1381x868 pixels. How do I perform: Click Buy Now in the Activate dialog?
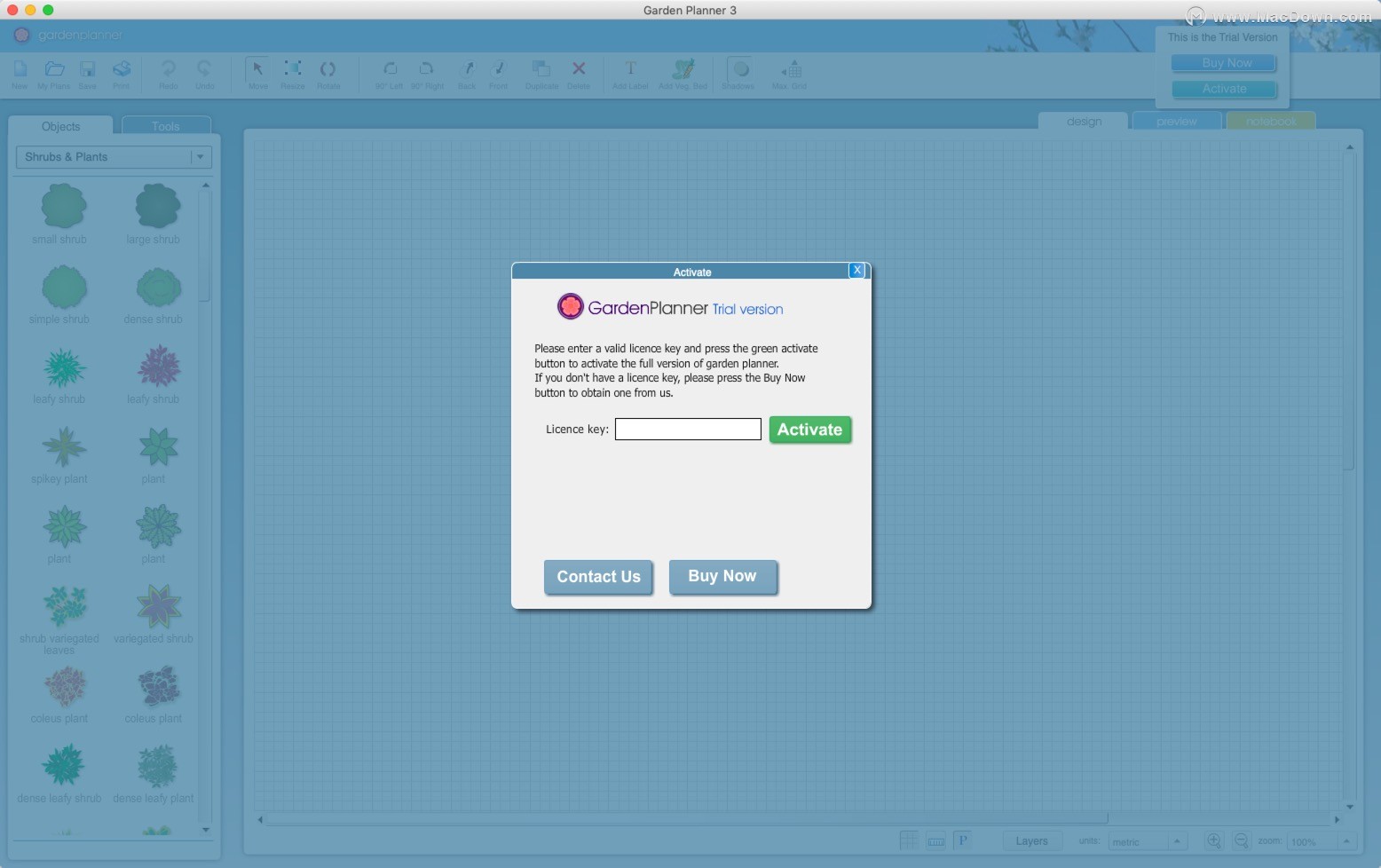pos(722,576)
